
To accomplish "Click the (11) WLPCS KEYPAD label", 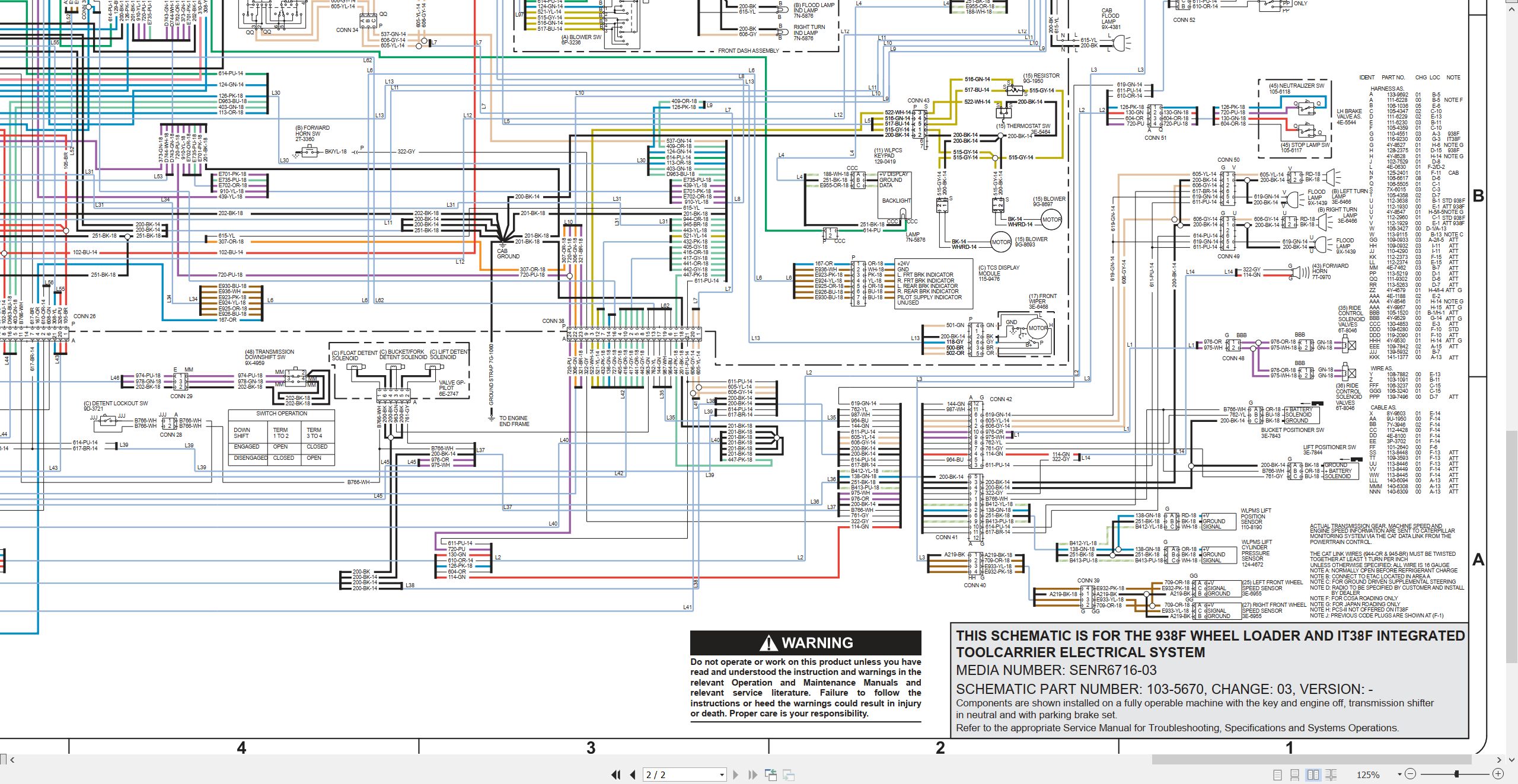I will (888, 156).
